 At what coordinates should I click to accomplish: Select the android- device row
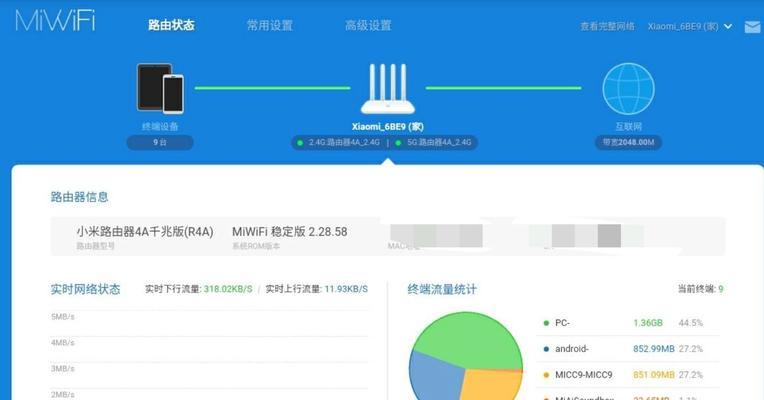coord(629,349)
